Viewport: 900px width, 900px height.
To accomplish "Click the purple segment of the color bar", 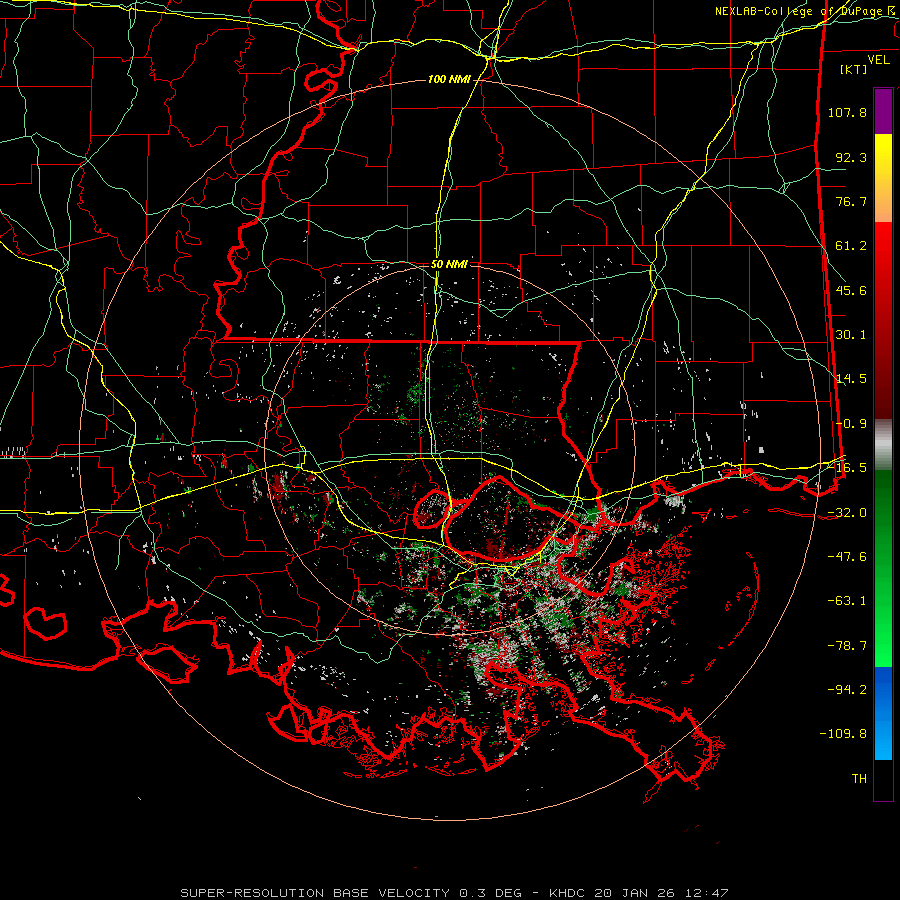I will 883,111.
